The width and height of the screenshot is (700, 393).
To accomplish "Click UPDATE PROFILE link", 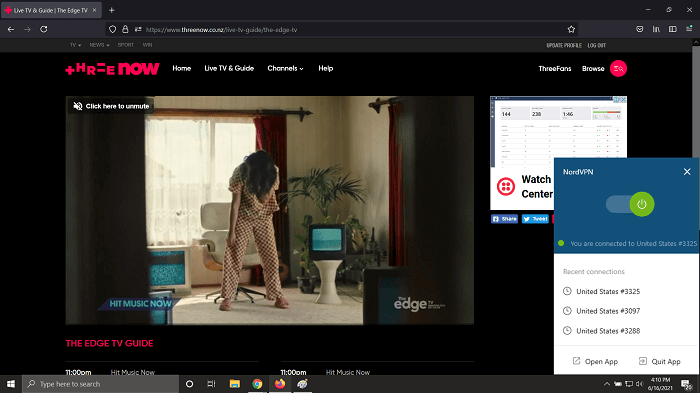I will pyautogui.click(x=564, y=46).
